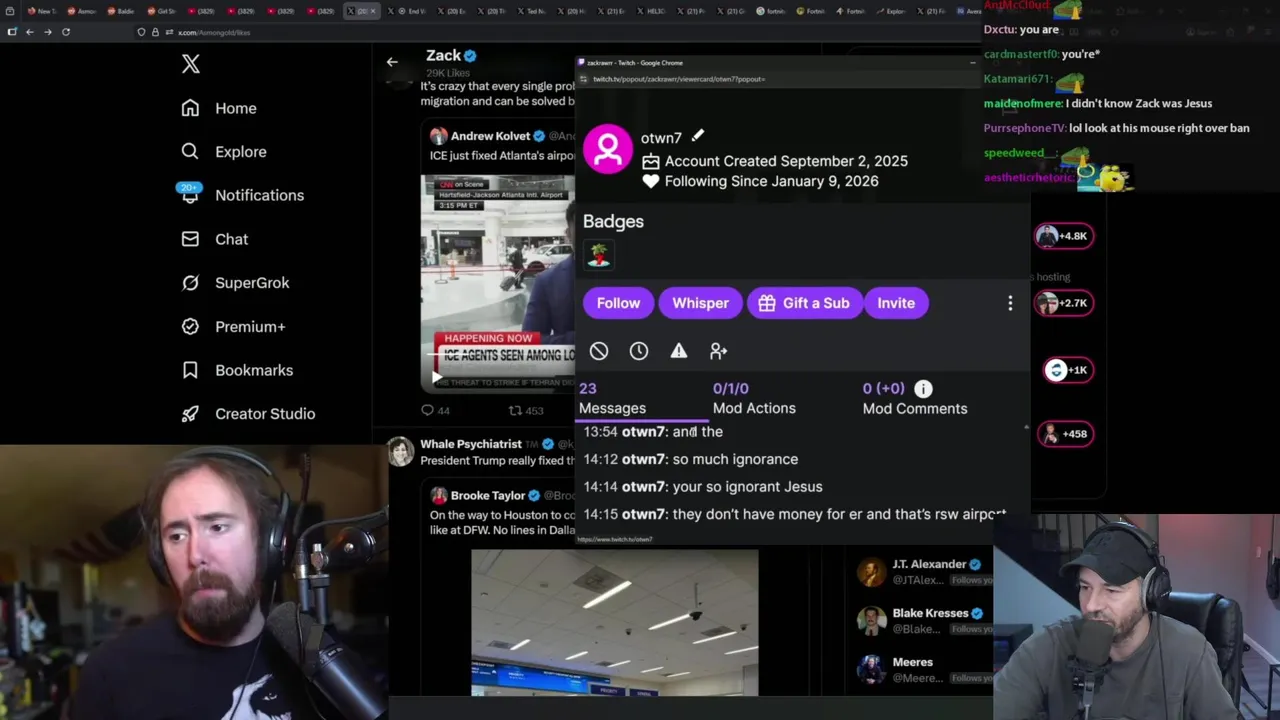
Task: Click the Explore magnifier icon
Action: coord(190,152)
